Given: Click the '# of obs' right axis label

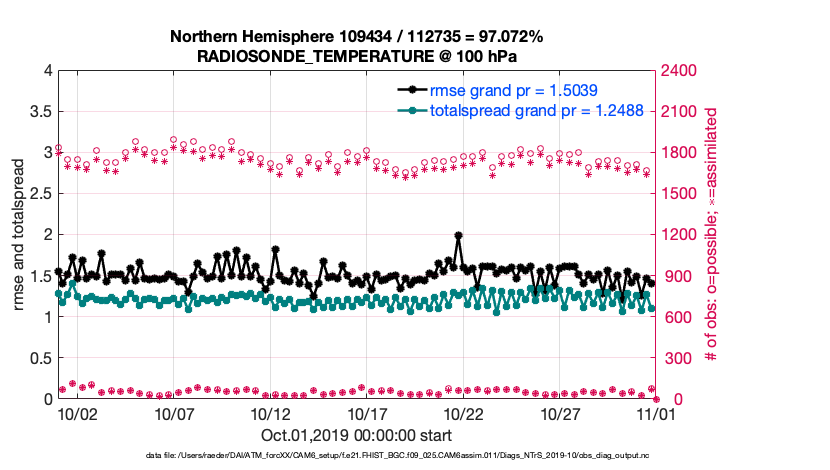Looking at the screenshot, I should [x=712, y=235].
